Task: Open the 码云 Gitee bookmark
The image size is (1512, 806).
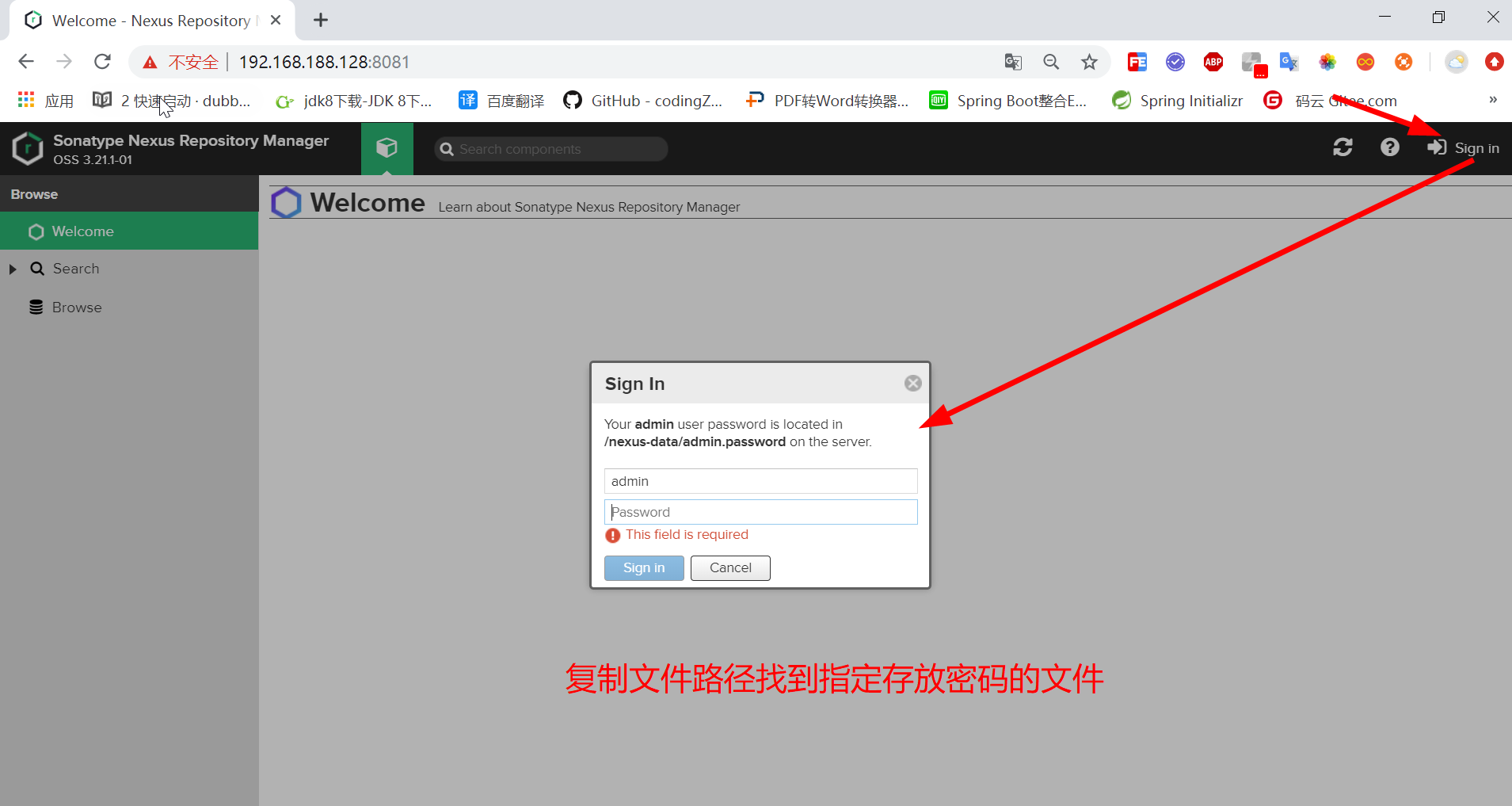Action: tap(1331, 101)
